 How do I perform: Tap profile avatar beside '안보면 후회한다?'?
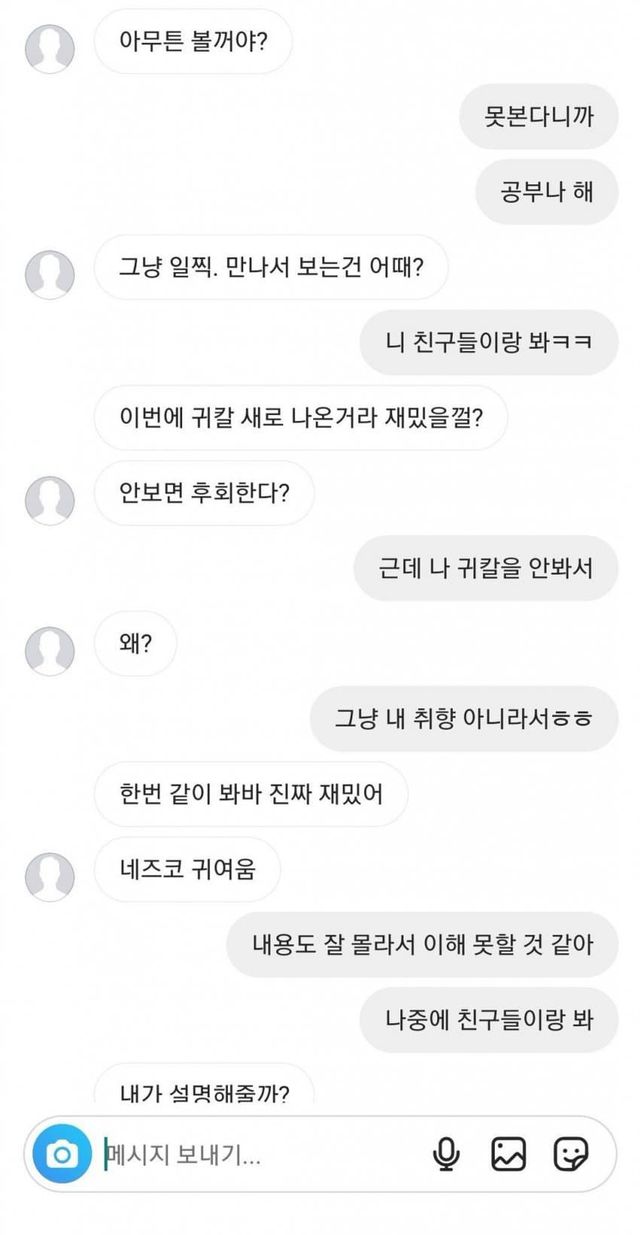pos(49,499)
